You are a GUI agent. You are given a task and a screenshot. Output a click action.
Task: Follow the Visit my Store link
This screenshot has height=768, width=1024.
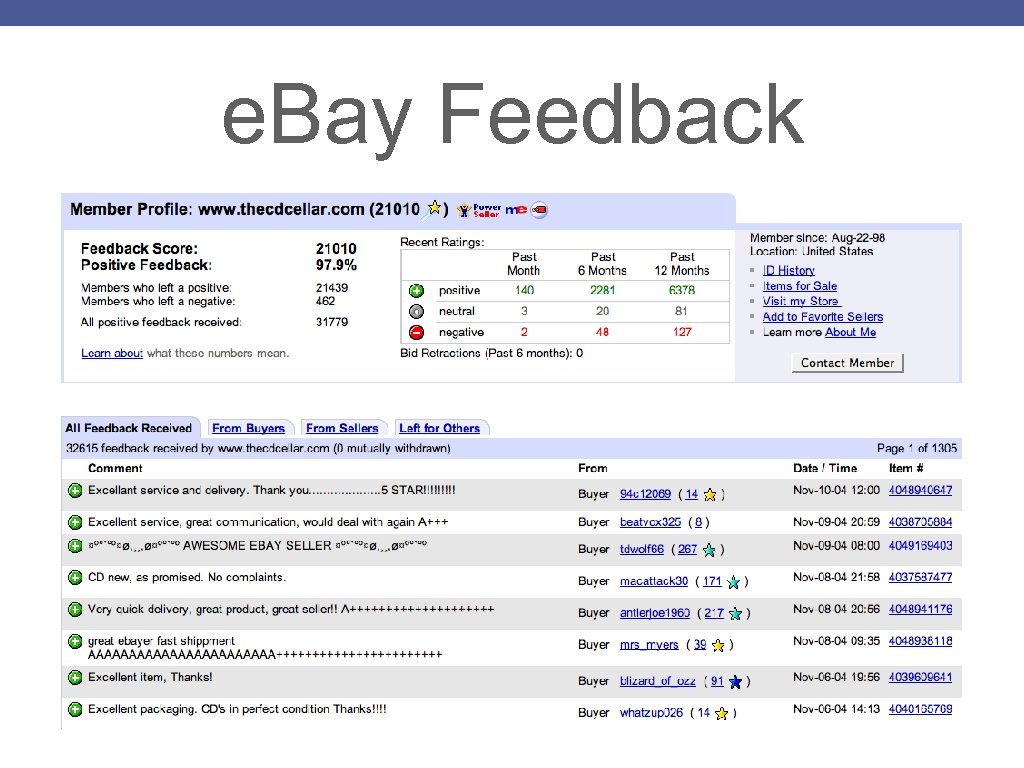(x=802, y=301)
